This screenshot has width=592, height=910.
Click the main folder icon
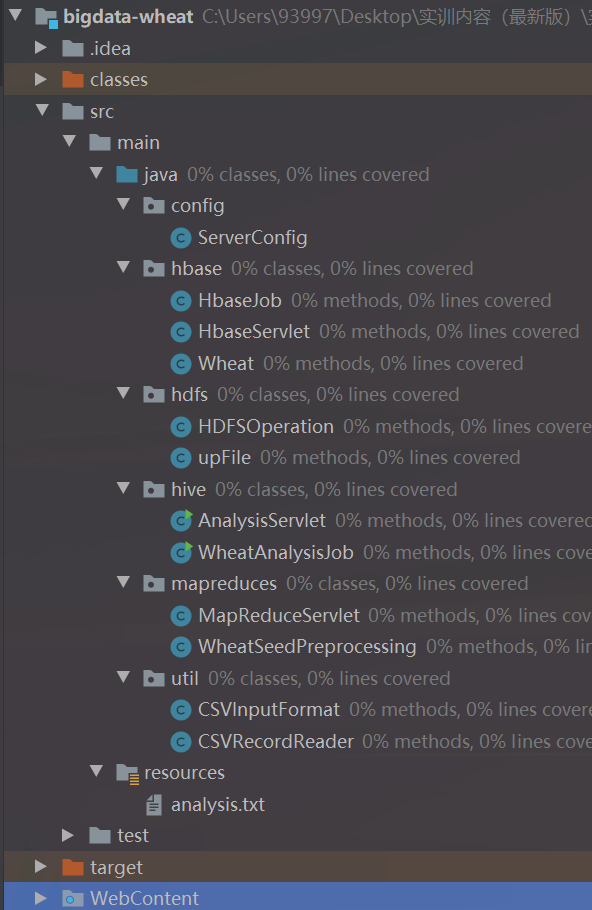[100, 142]
